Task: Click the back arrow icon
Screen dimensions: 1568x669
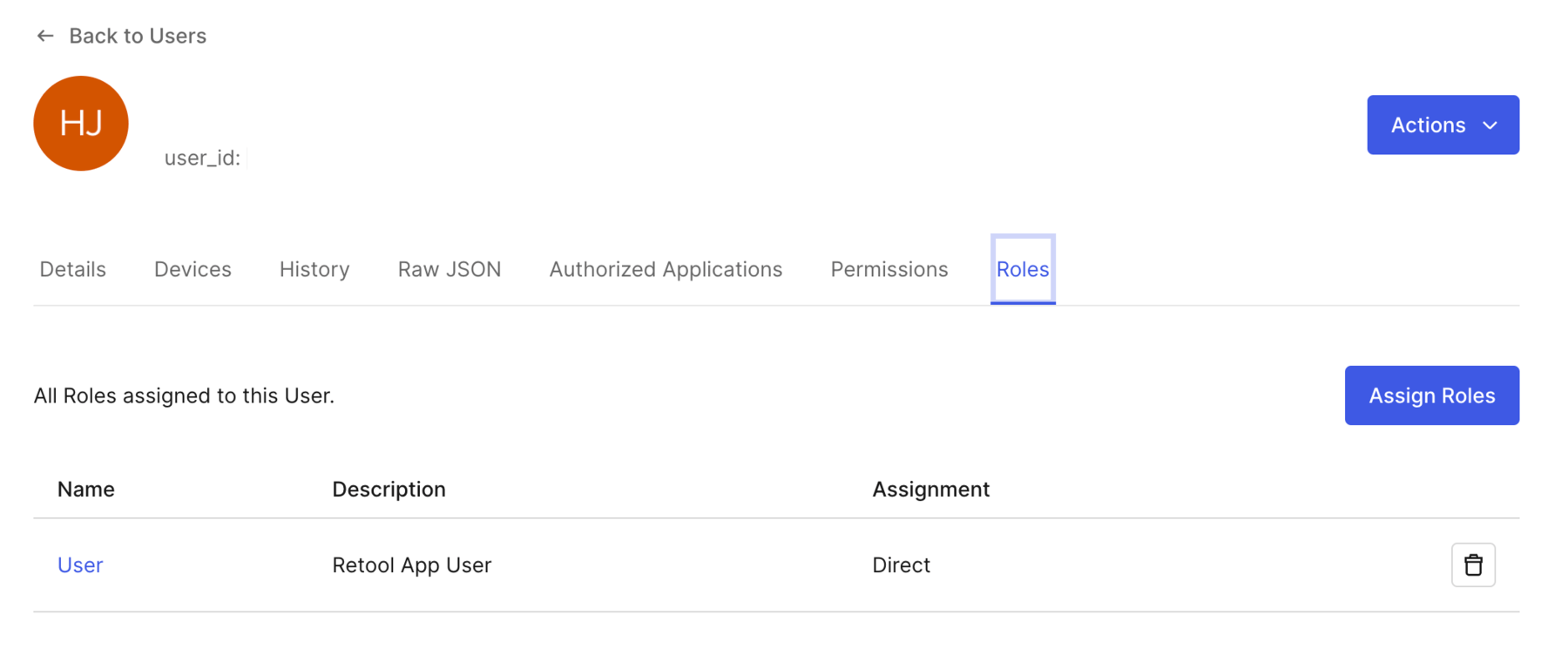Action: pos(45,36)
